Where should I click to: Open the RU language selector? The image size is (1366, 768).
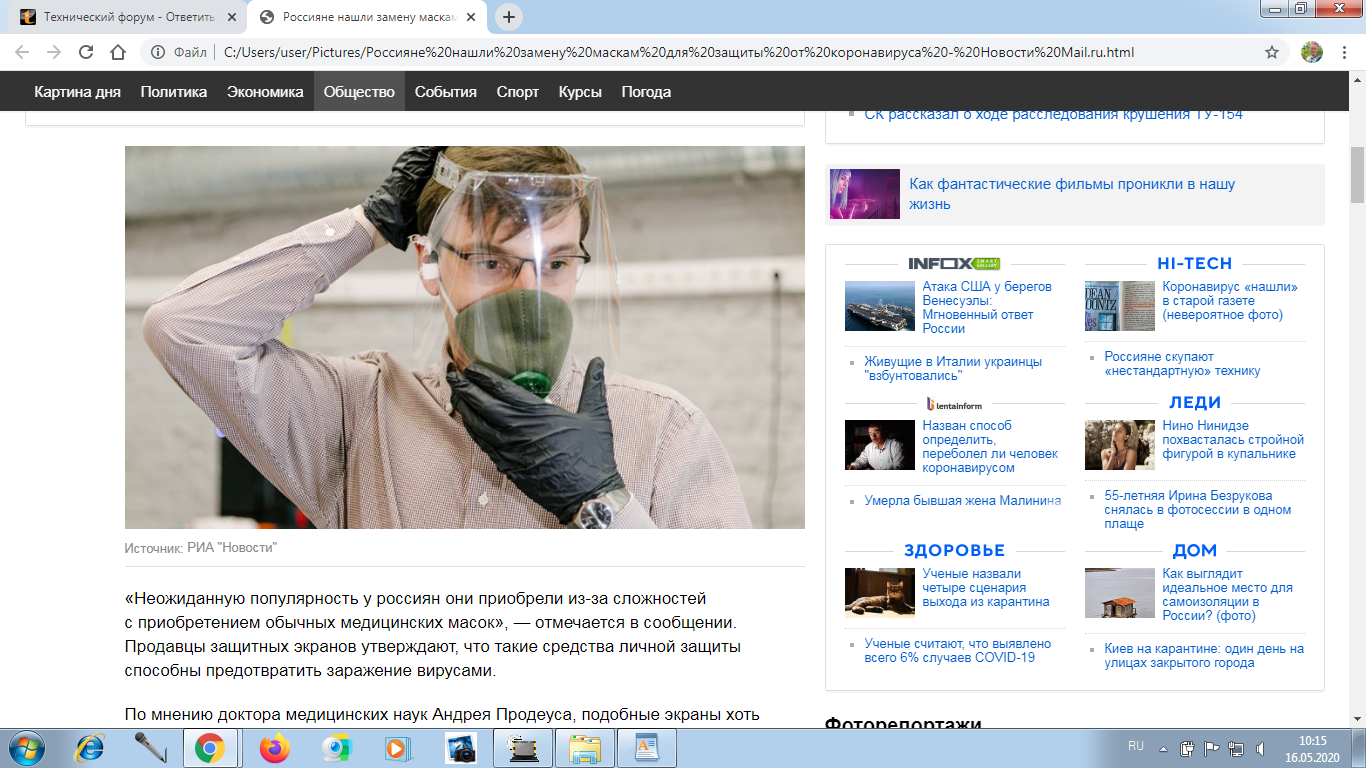1136,746
